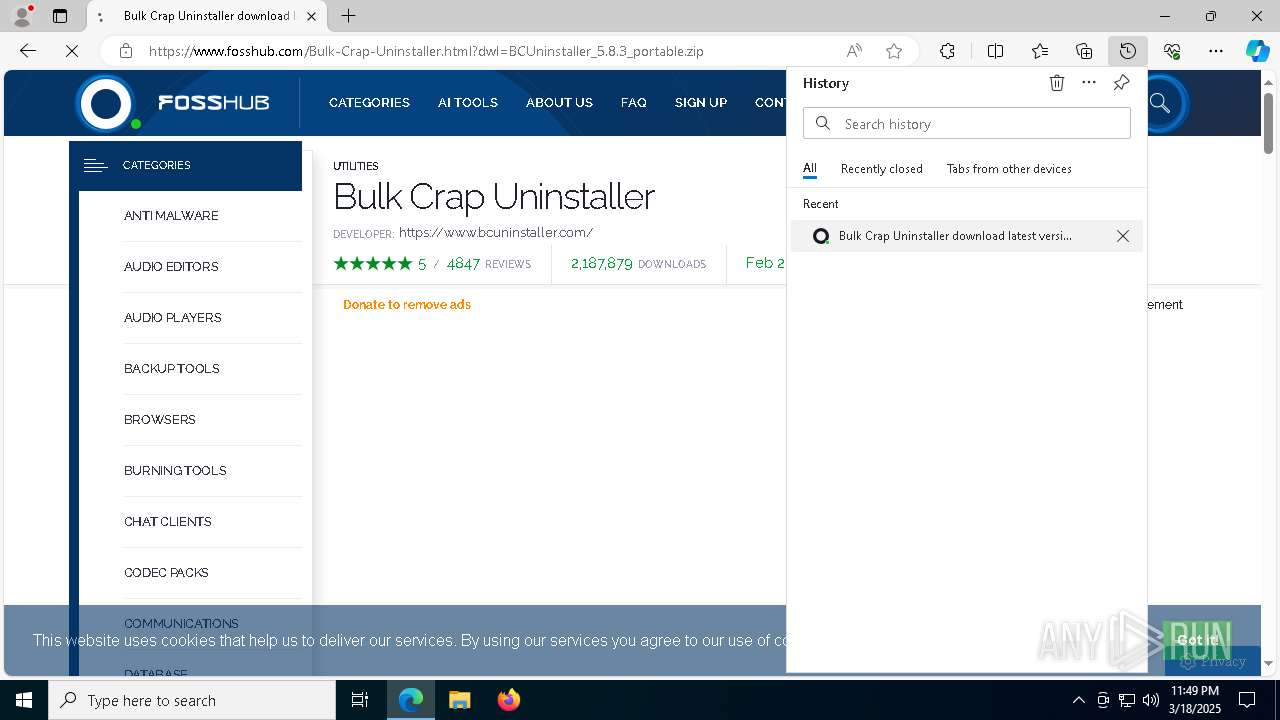
Task: Go to ABOUT US page
Action: click(x=559, y=103)
